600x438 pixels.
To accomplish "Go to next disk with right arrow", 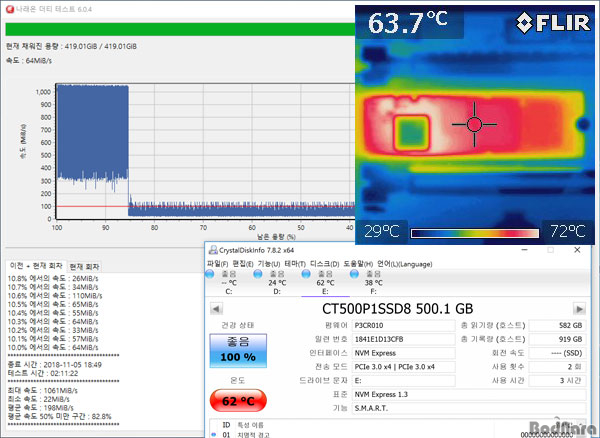I will 579,309.
